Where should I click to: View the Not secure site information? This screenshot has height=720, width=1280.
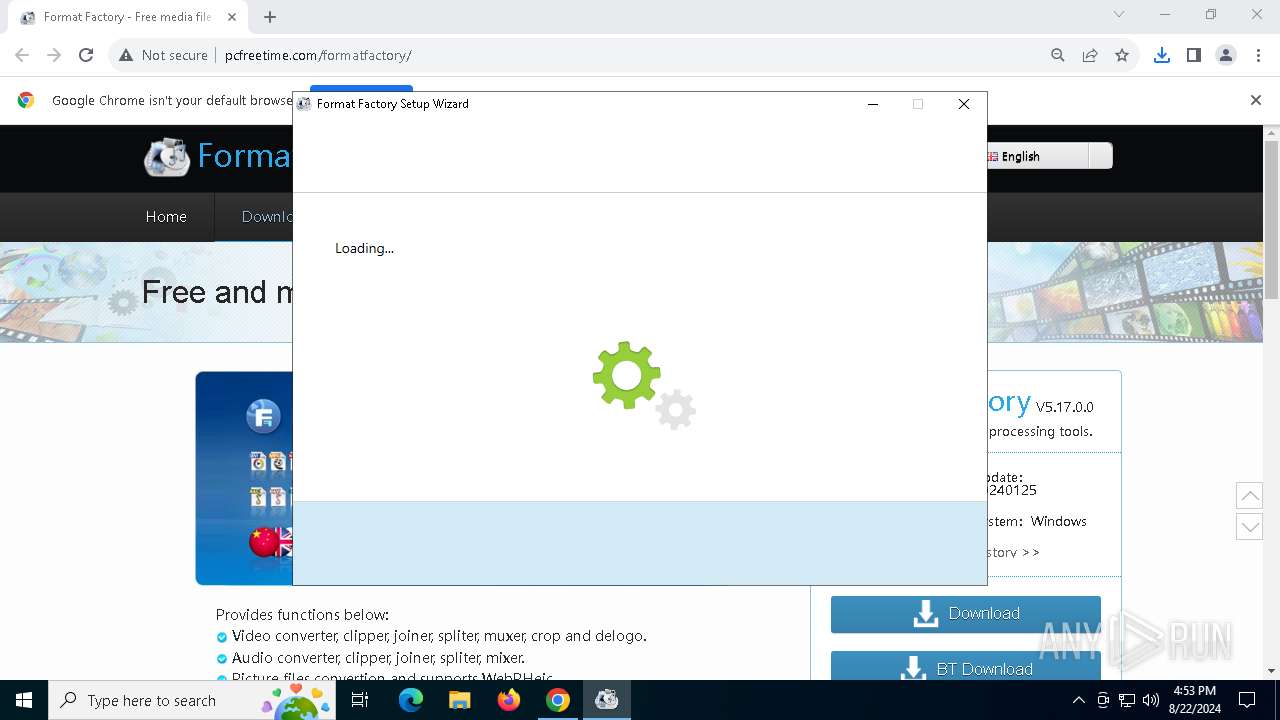[163, 55]
